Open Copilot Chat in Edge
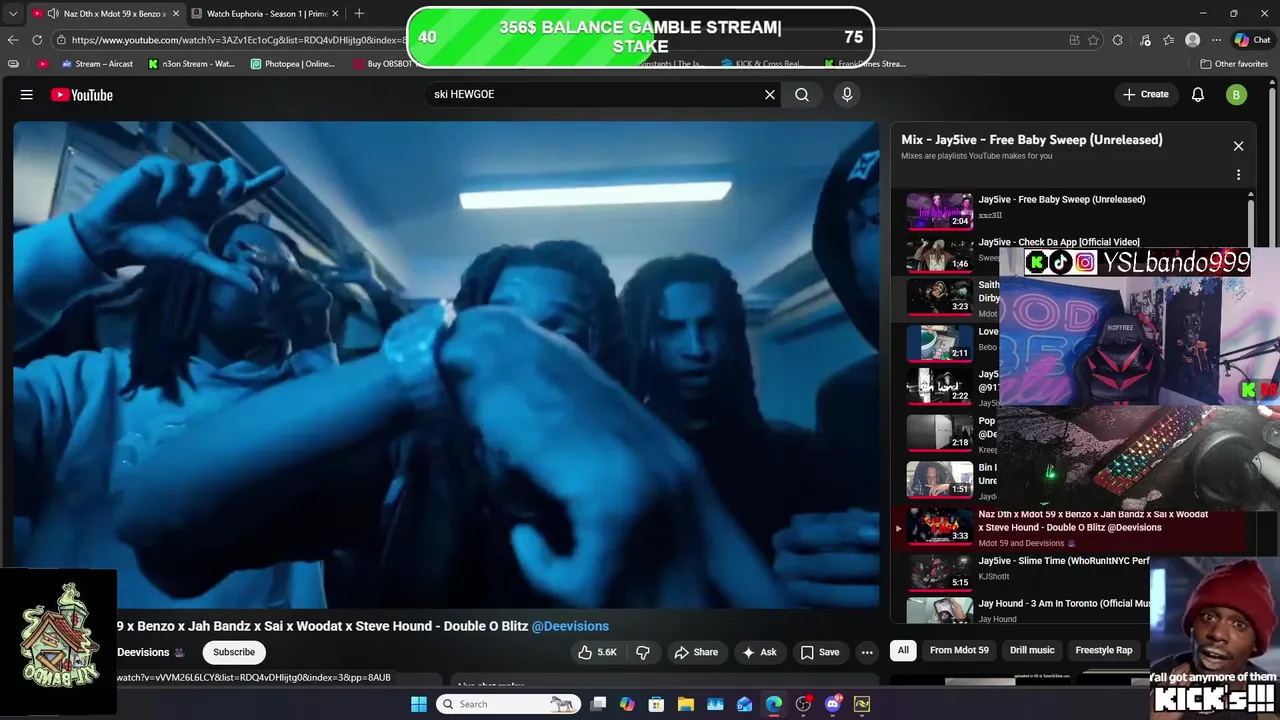Image resolution: width=1280 pixels, height=720 pixels. click(1252, 40)
